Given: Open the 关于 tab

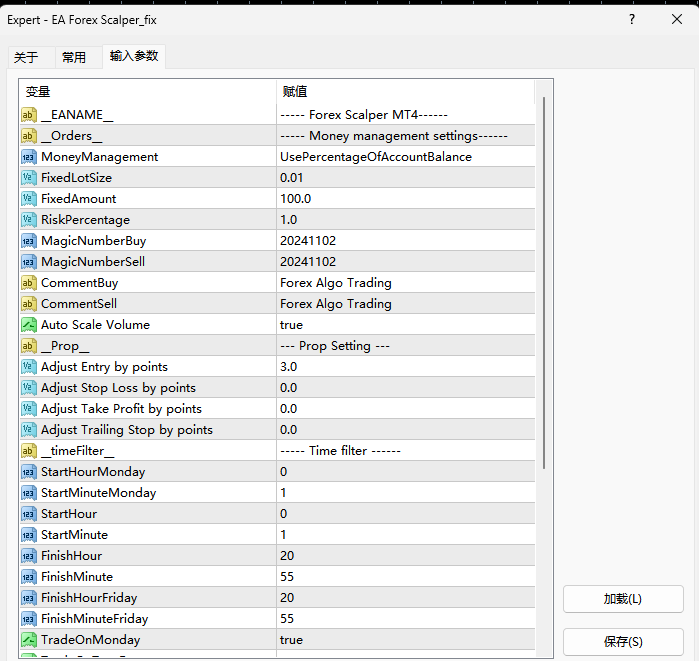Looking at the screenshot, I should pos(26,57).
